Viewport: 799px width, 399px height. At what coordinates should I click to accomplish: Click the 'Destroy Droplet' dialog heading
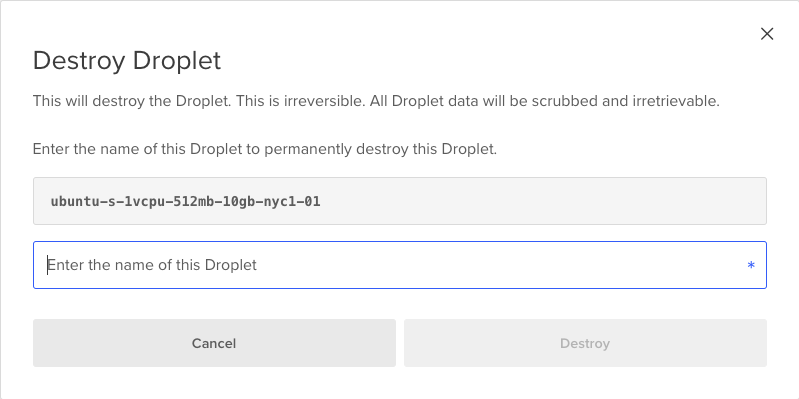coord(127,61)
